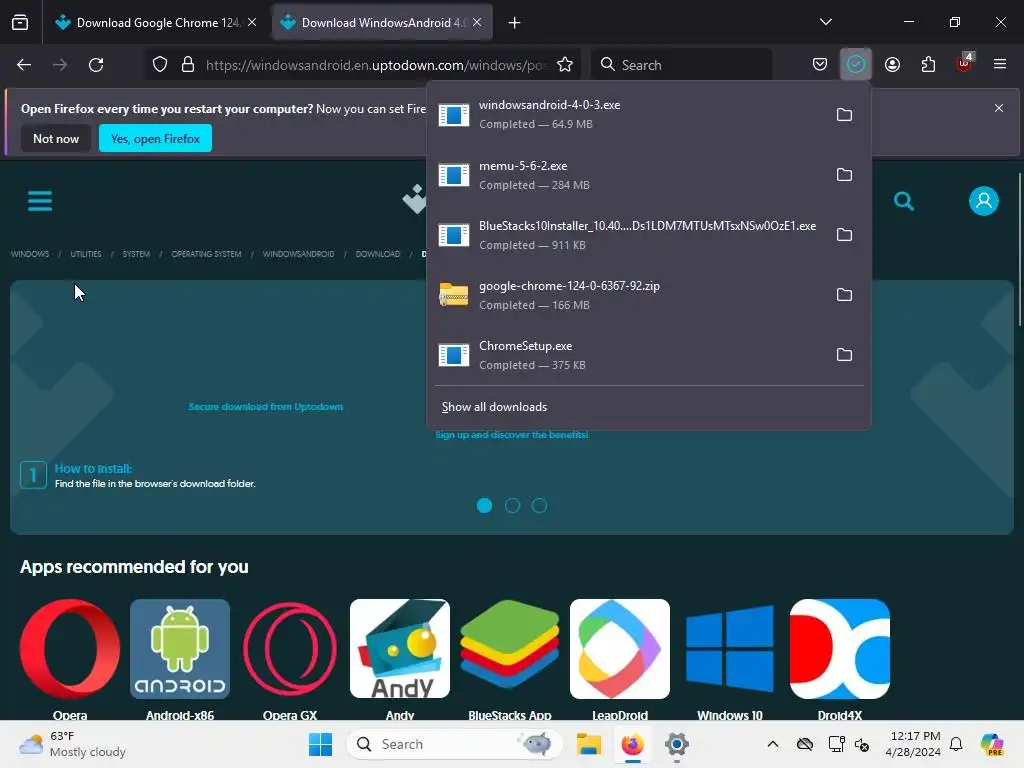Image resolution: width=1024 pixels, height=768 pixels.
Task: Open the Windows 10 app icon
Action: [730, 649]
